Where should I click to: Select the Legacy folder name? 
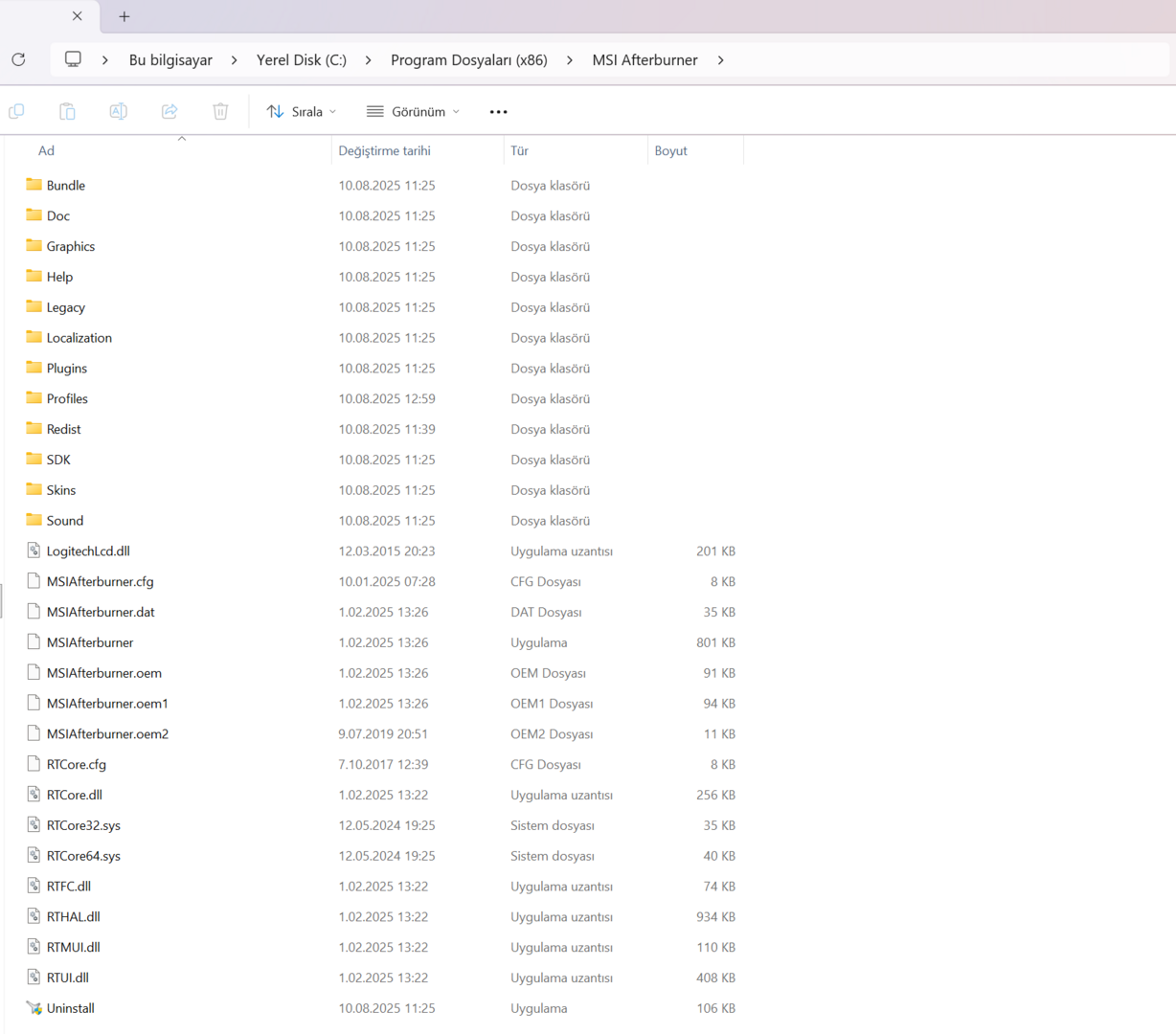[66, 307]
